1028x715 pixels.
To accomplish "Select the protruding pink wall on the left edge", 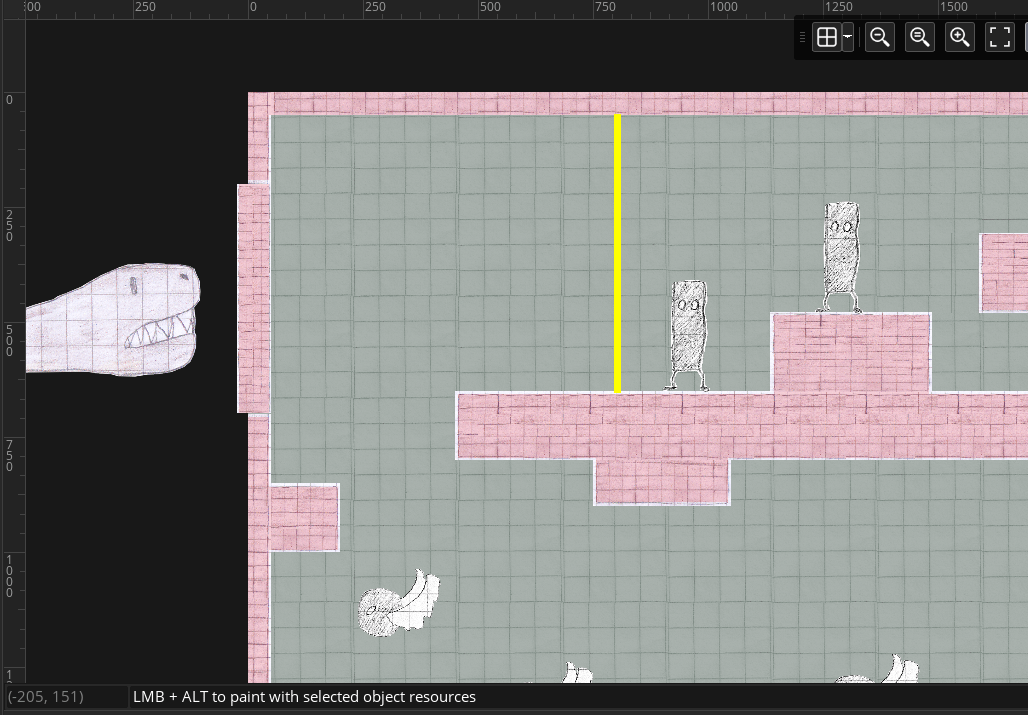I will click(254, 299).
